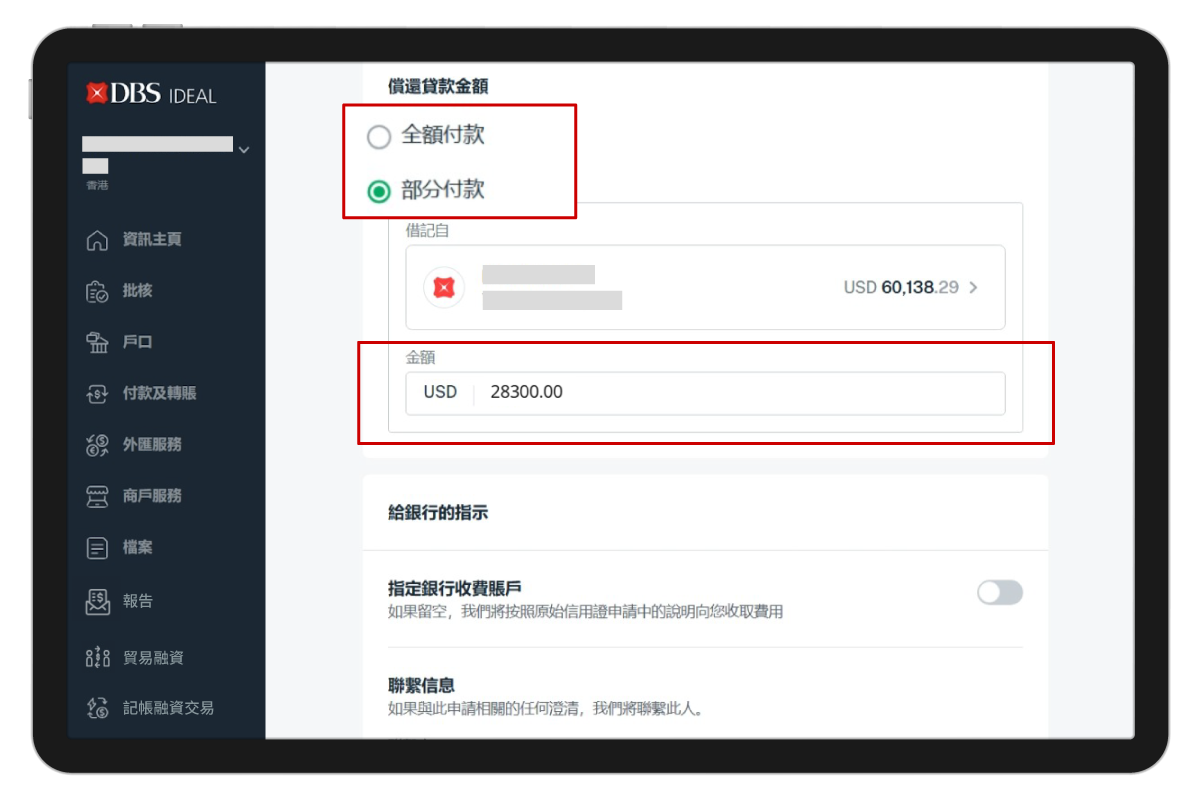1200x800 pixels.
Task: Open debit account selector chevron arrow
Action: [x=974, y=288]
